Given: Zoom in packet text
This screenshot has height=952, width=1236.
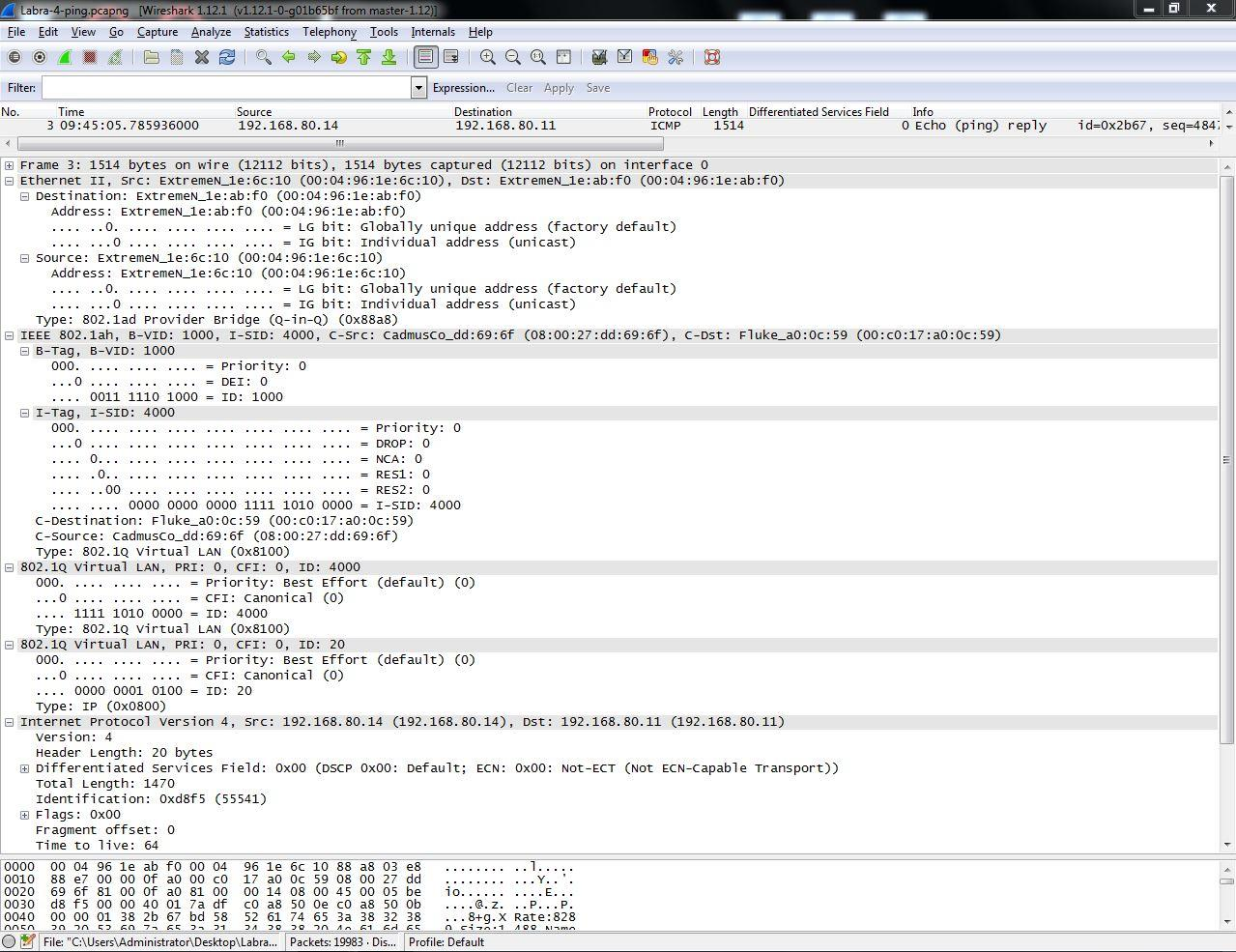Looking at the screenshot, I should coord(488,57).
